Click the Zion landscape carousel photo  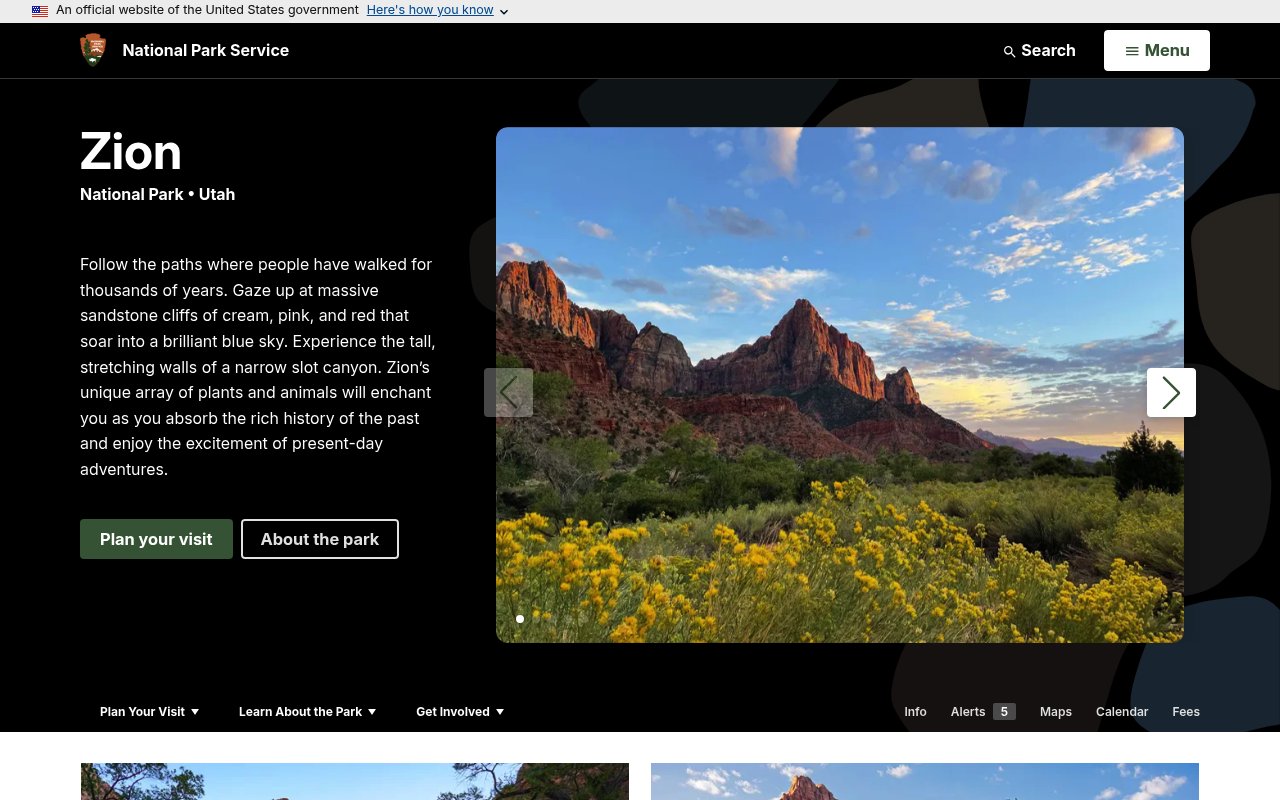click(840, 385)
